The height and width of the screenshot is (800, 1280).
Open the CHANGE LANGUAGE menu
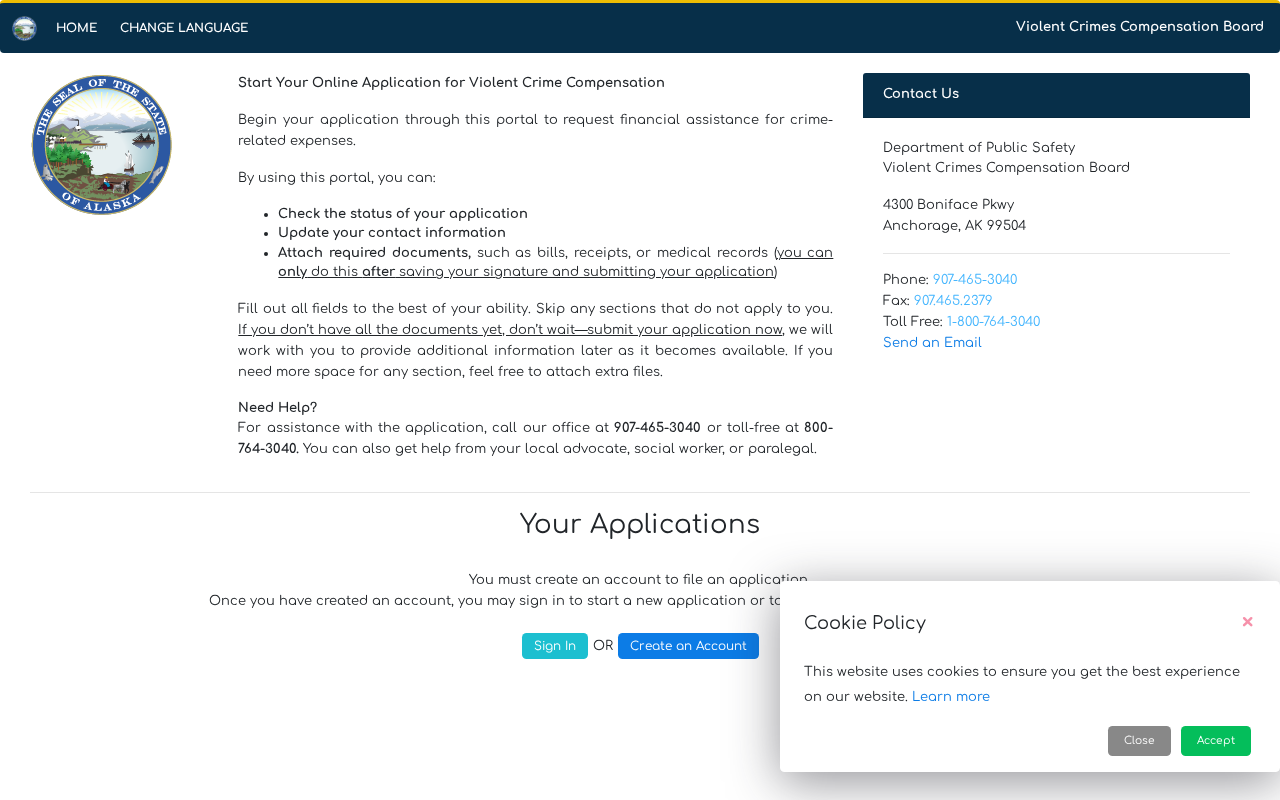pos(184,28)
